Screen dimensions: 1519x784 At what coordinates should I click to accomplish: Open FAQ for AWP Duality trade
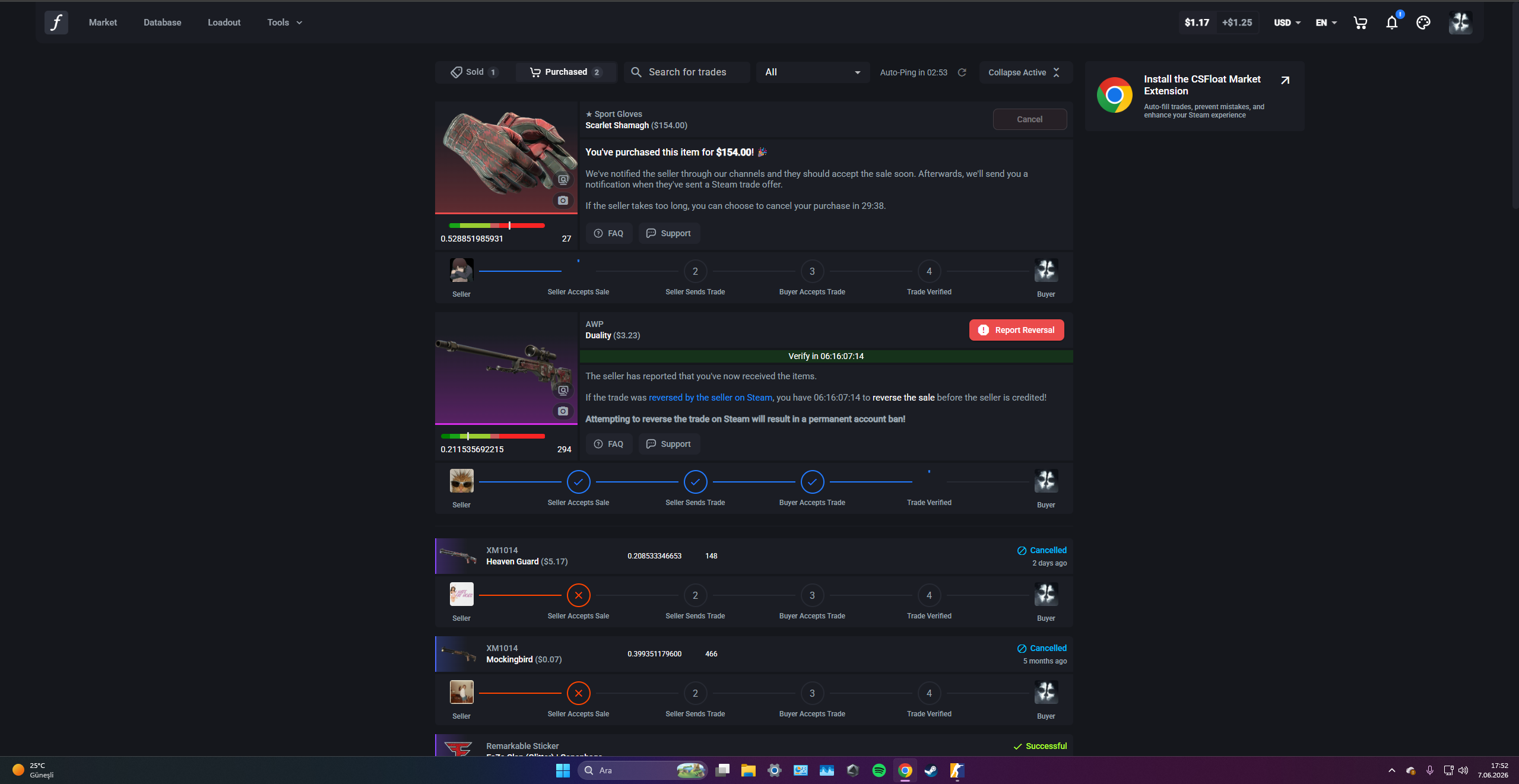point(608,444)
